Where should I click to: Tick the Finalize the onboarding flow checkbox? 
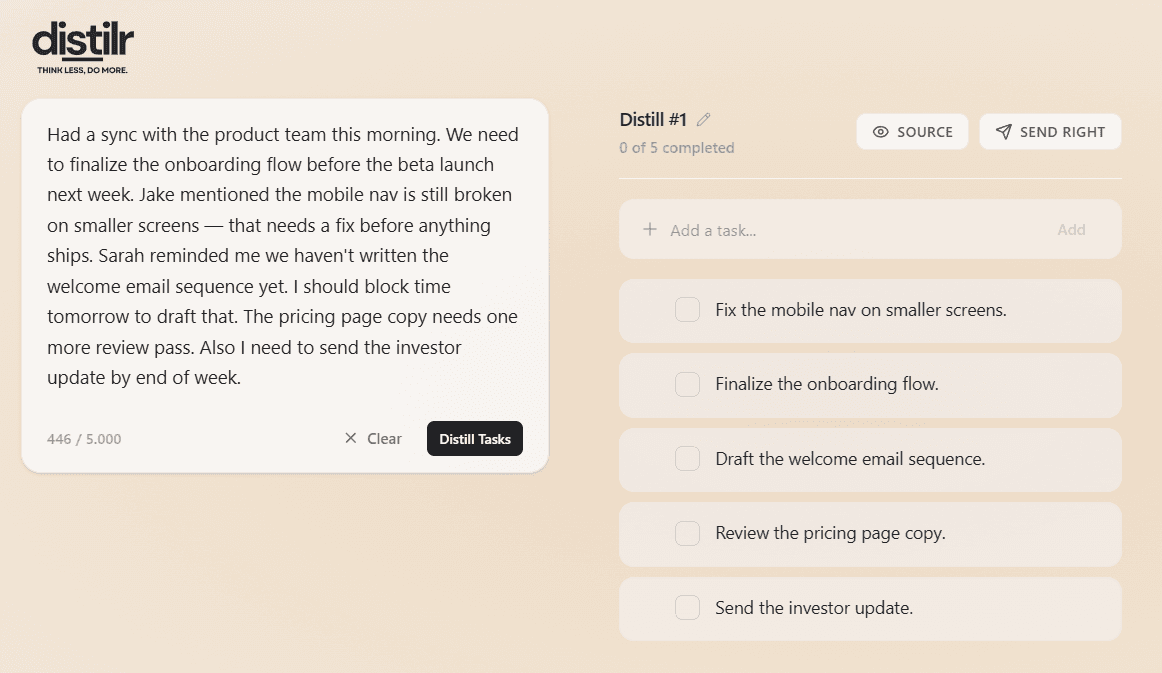[x=687, y=384]
